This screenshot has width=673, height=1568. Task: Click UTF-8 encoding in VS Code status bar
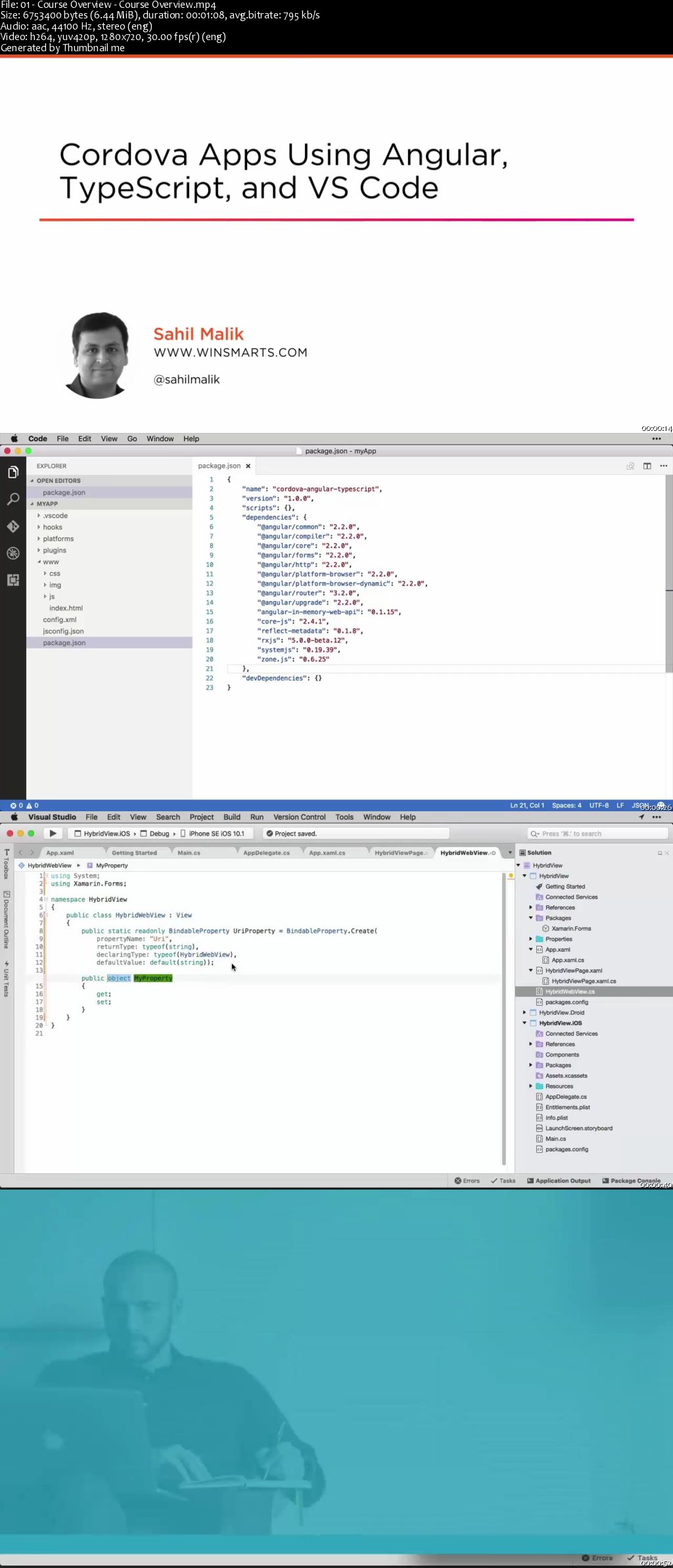click(x=599, y=805)
